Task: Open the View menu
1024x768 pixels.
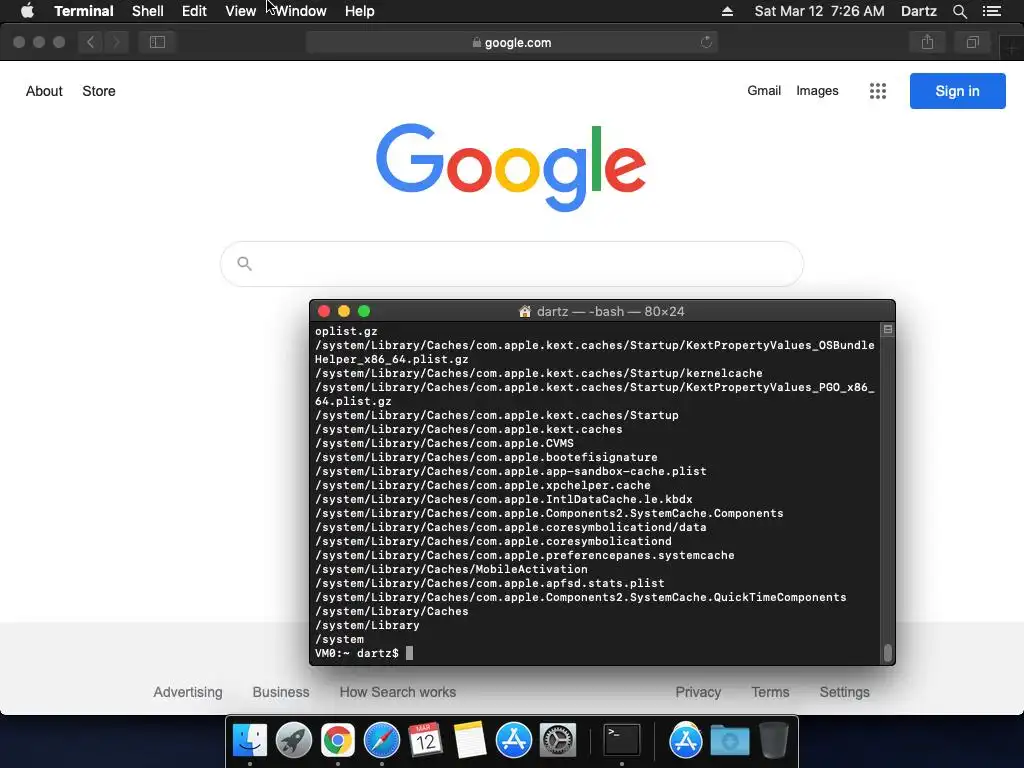Action: (240, 11)
